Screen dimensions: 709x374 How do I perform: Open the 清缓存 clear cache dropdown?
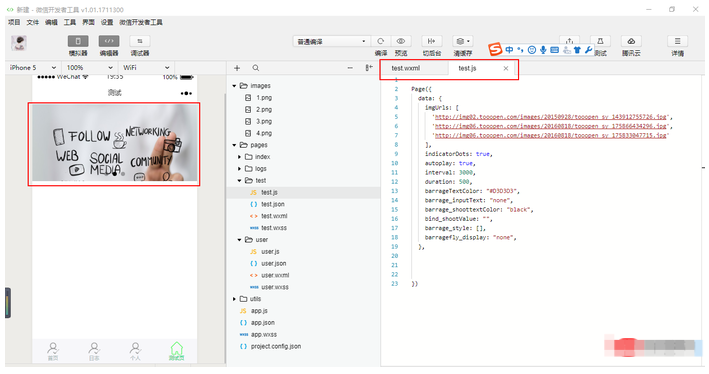click(x=463, y=41)
